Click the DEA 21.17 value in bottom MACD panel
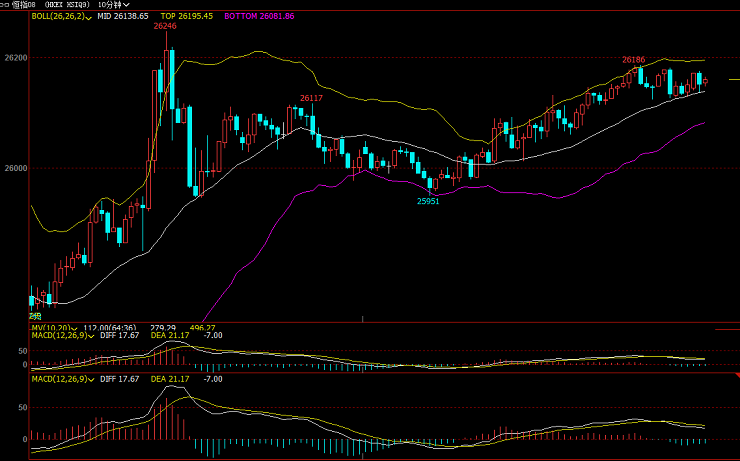 (x=169, y=380)
